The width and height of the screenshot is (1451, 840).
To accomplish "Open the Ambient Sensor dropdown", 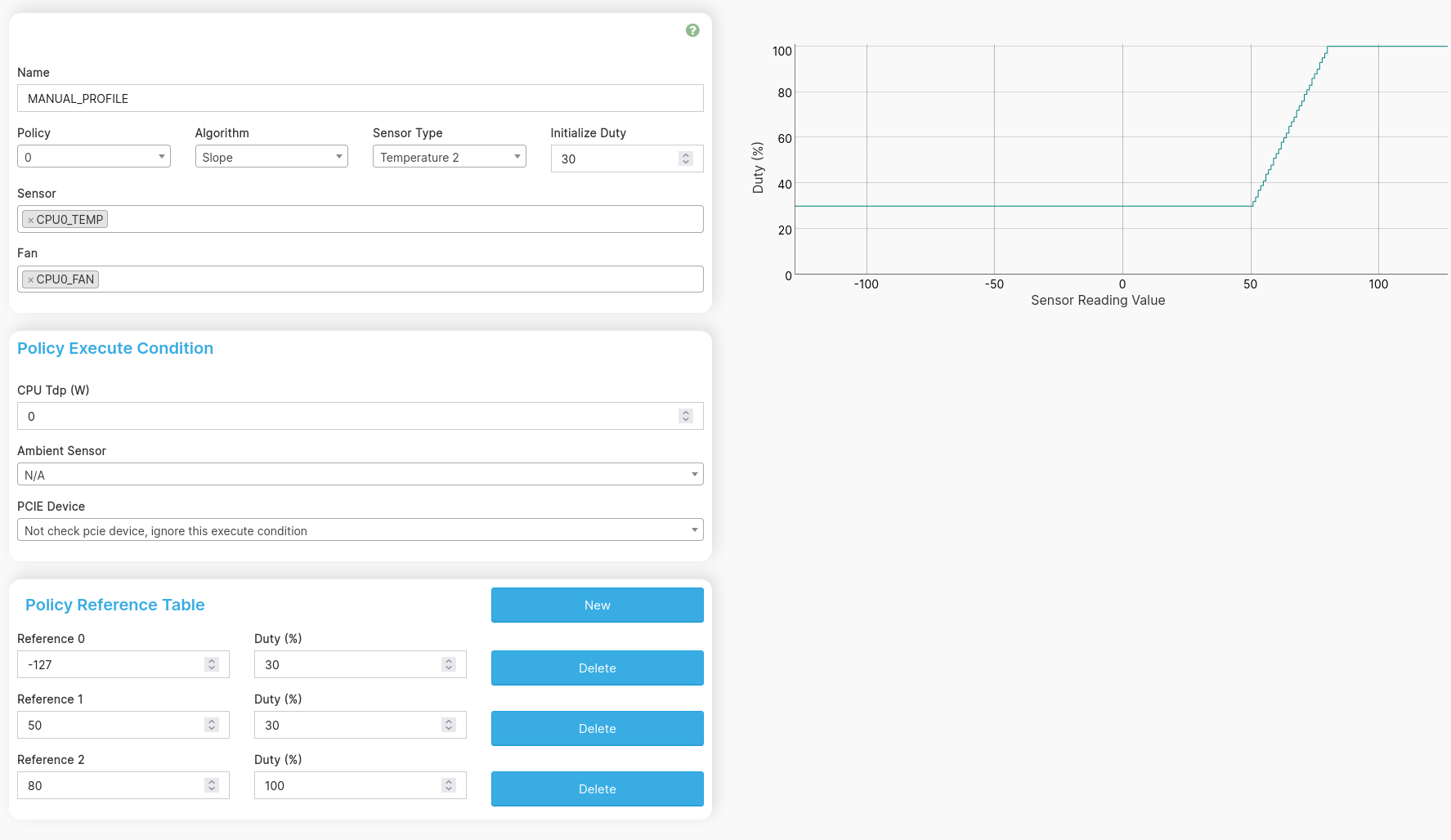I will coord(360,475).
